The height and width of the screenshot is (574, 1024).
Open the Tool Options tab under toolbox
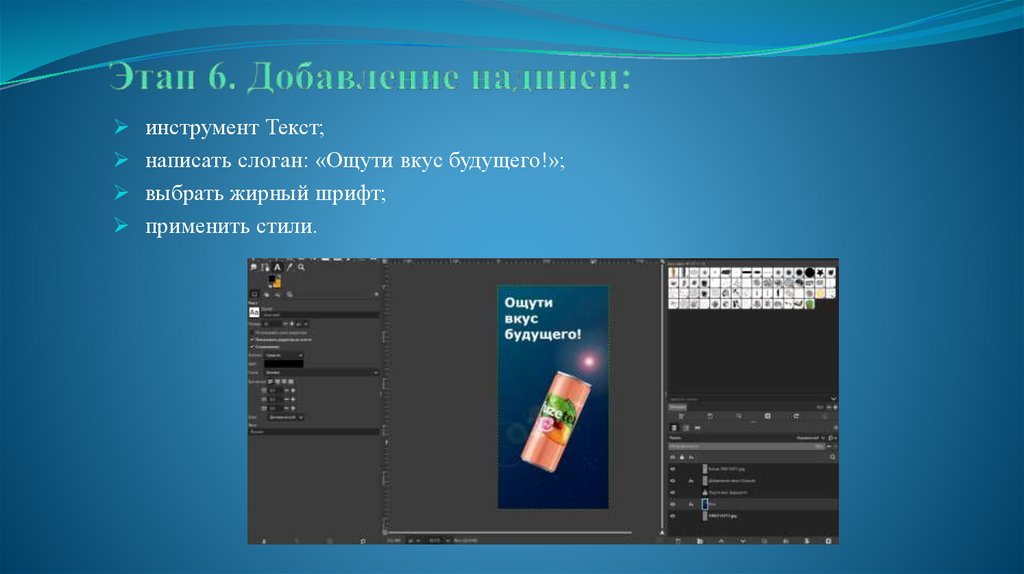pos(255,295)
